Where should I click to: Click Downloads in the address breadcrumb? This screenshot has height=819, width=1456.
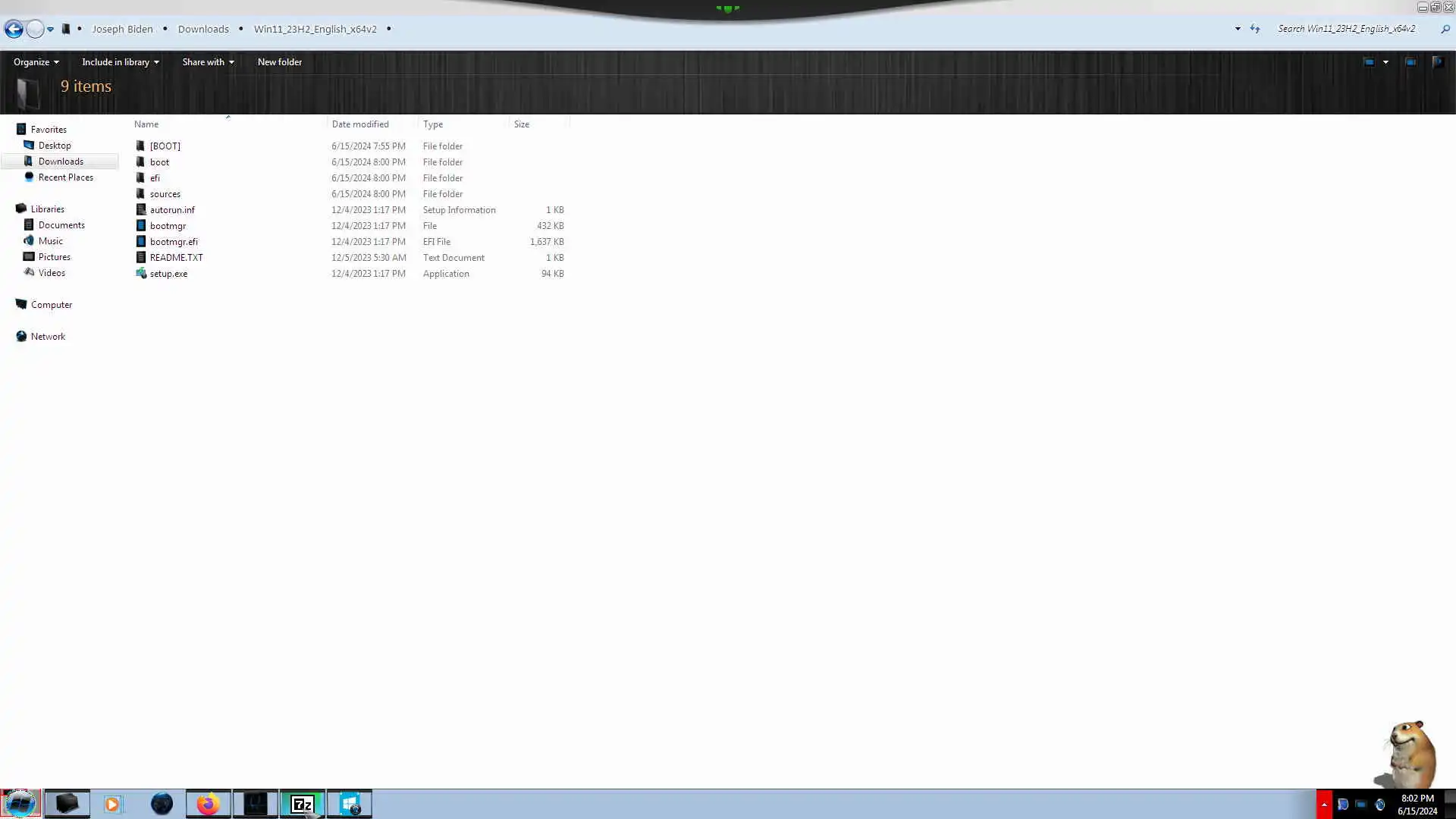pyautogui.click(x=203, y=29)
